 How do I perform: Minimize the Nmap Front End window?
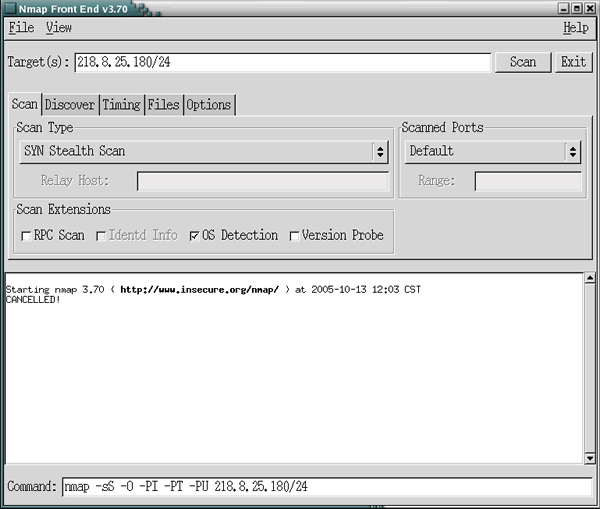(563, 8)
